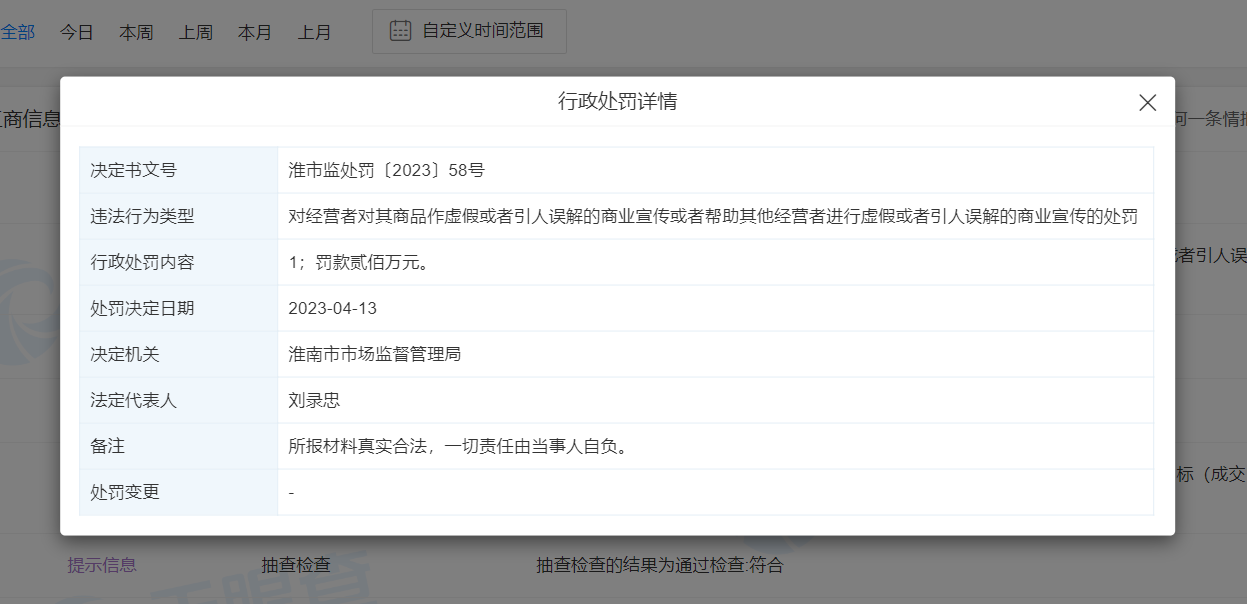Screen dimensions: 1247x604
Task: Click the 决定书文号 label
Action: pyautogui.click(x=133, y=170)
